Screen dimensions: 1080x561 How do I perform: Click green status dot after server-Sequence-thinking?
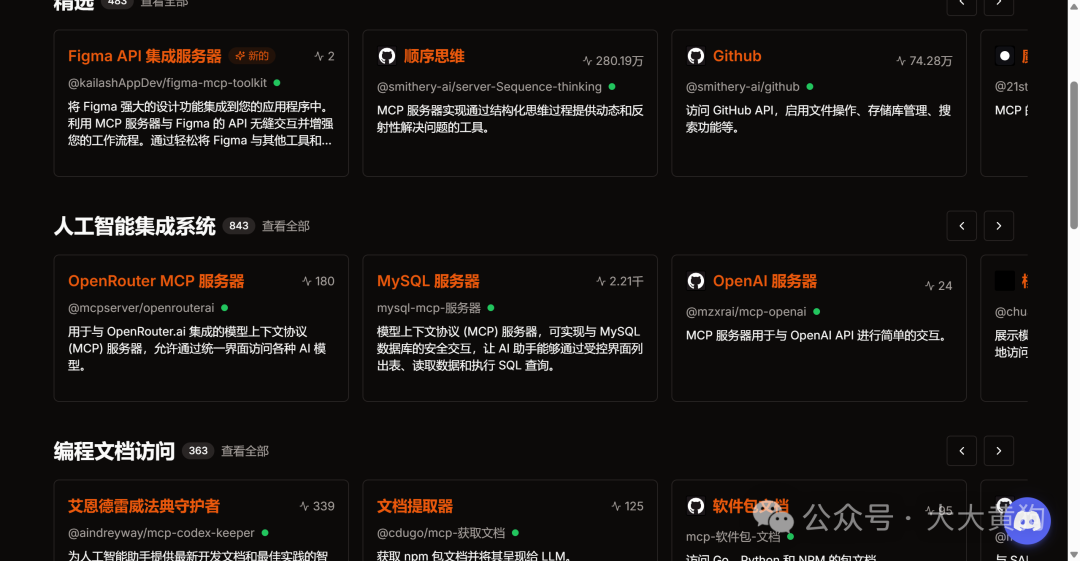click(x=612, y=87)
